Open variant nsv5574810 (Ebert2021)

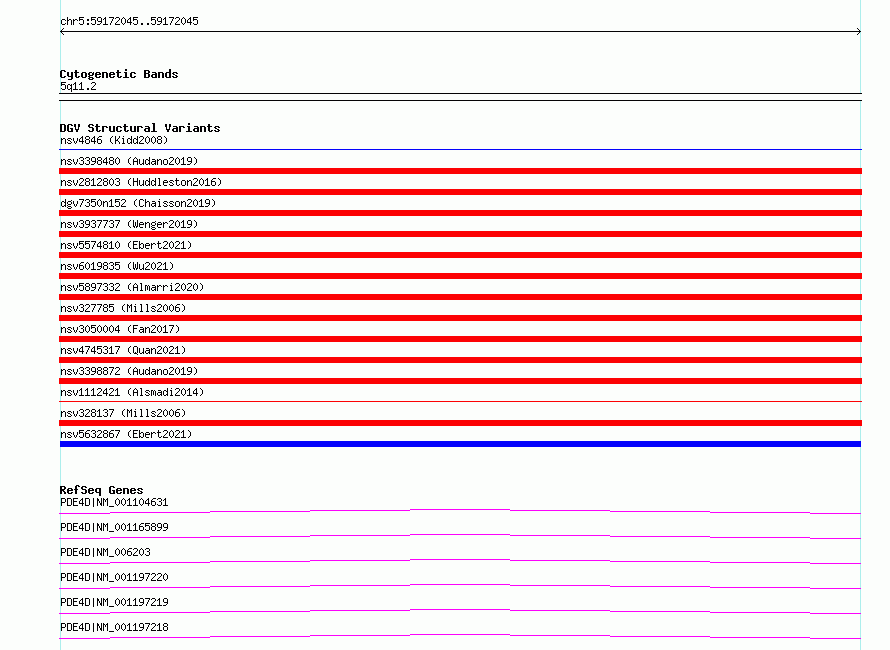(126, 245)
